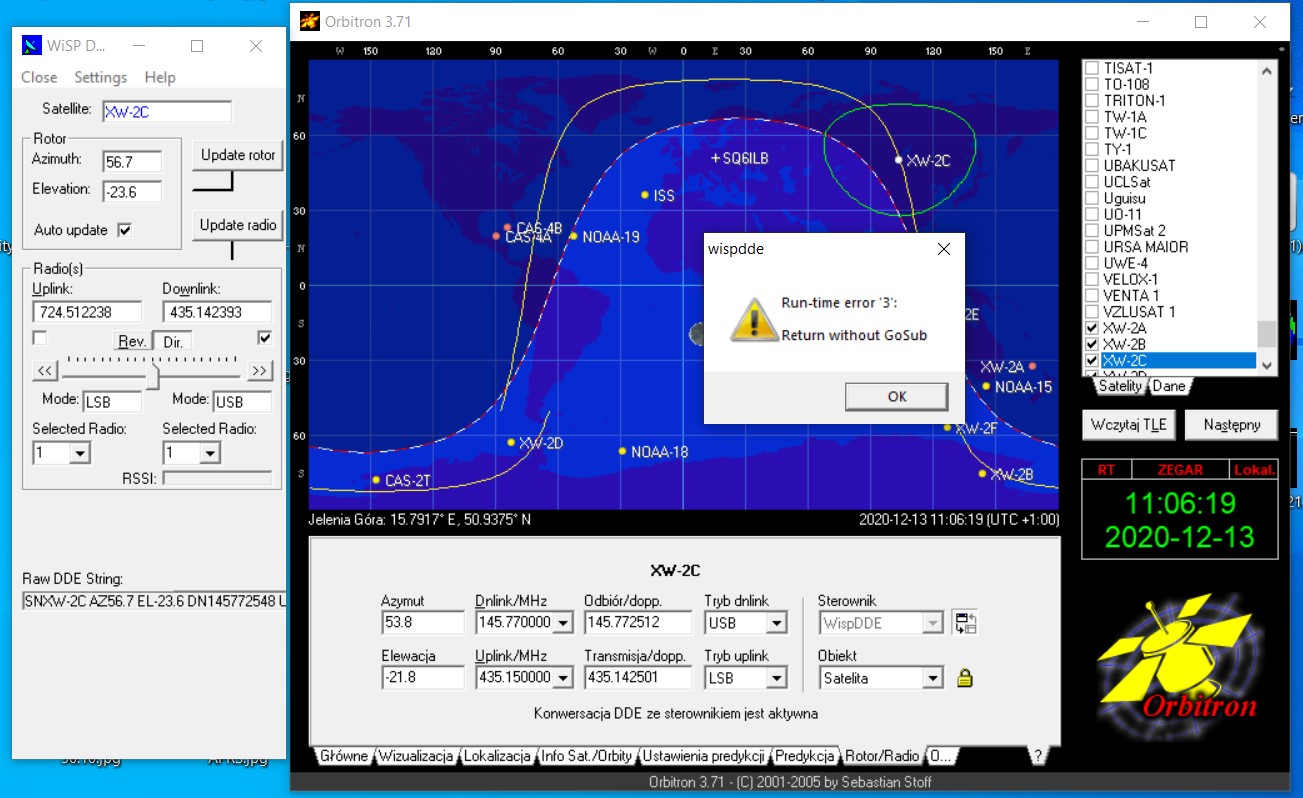Enable the checkbox below Uplink frequency
This screenshot has height=798, width=1303.
(x=40, y=338)
